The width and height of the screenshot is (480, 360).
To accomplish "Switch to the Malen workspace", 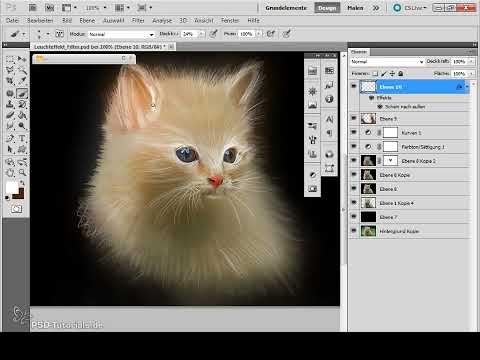I will (x=355, y=8).
